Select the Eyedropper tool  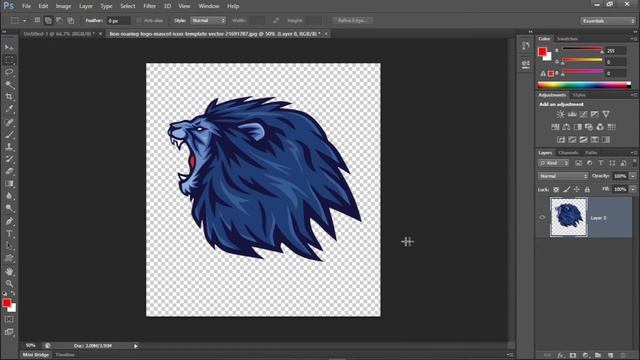coord(9,109)
